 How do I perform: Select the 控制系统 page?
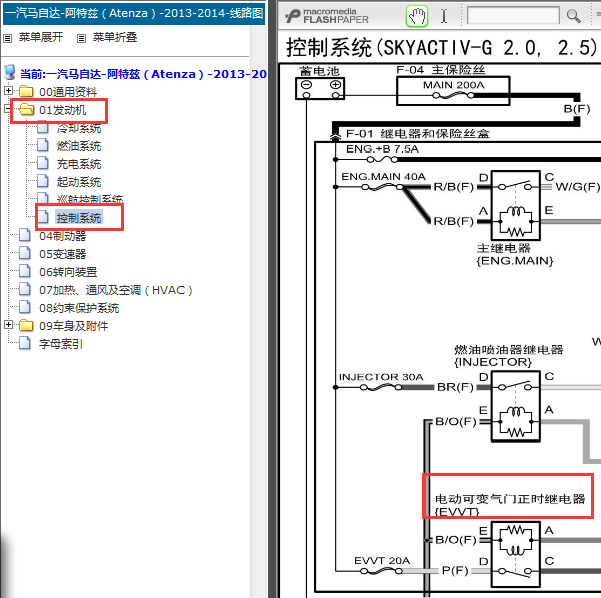pos(79,218)
